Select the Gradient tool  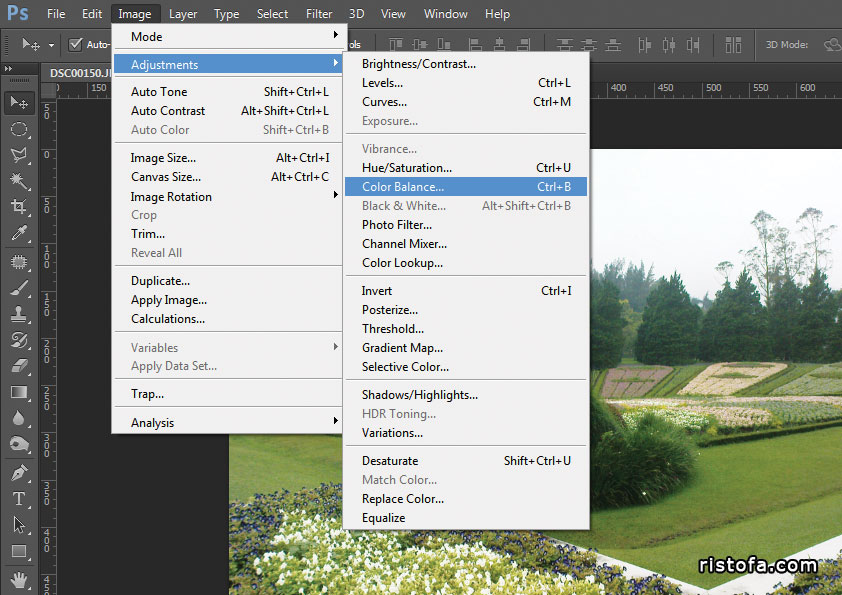(x=19, y=393)
